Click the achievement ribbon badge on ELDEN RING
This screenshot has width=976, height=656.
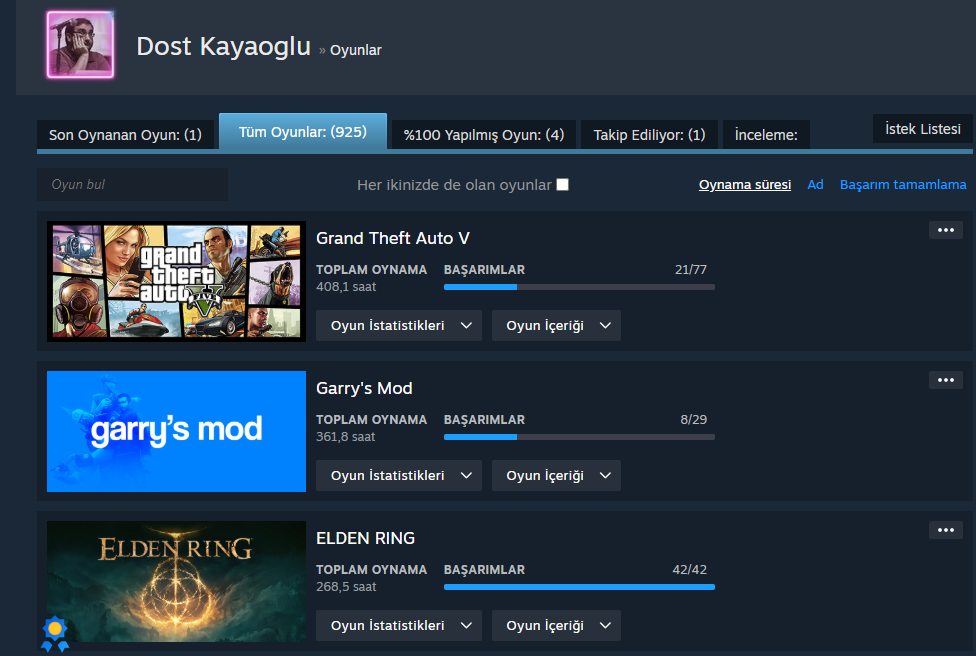[x=55, y=634]
